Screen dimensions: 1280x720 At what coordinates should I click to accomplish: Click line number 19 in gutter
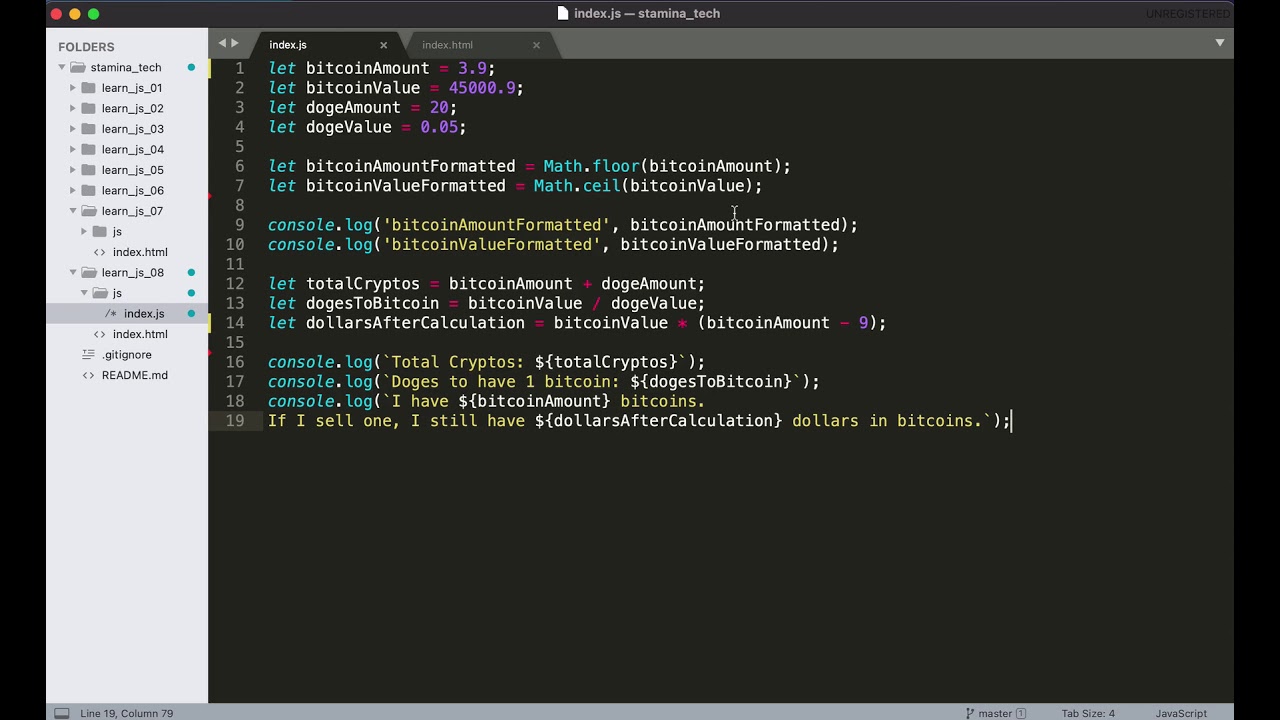[235, 421]
